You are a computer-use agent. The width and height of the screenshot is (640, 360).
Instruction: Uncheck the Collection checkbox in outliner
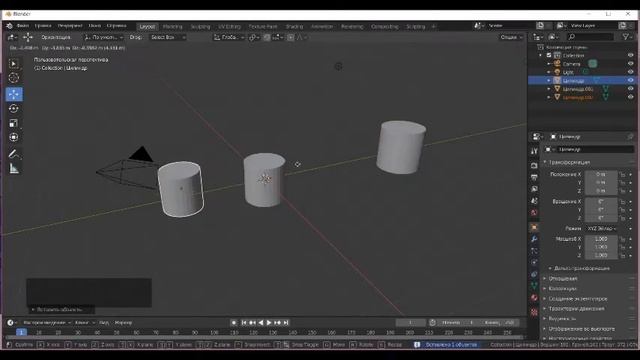coord(549,55)
